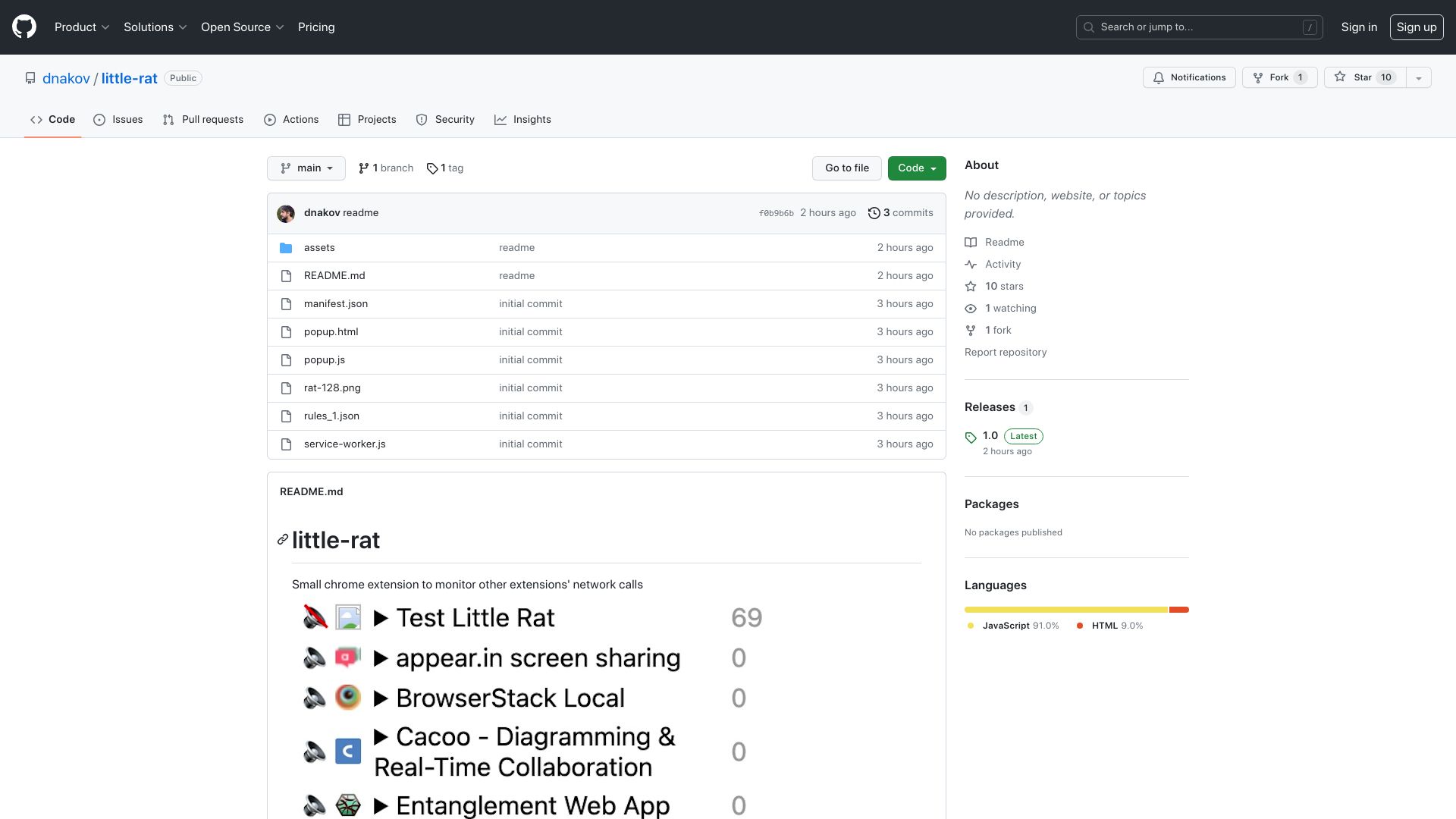Image resolution: width=1456 pixels, height=819 pixels.
Task: Click the service-worker.js file icon
Action: (x=286, y=444)
